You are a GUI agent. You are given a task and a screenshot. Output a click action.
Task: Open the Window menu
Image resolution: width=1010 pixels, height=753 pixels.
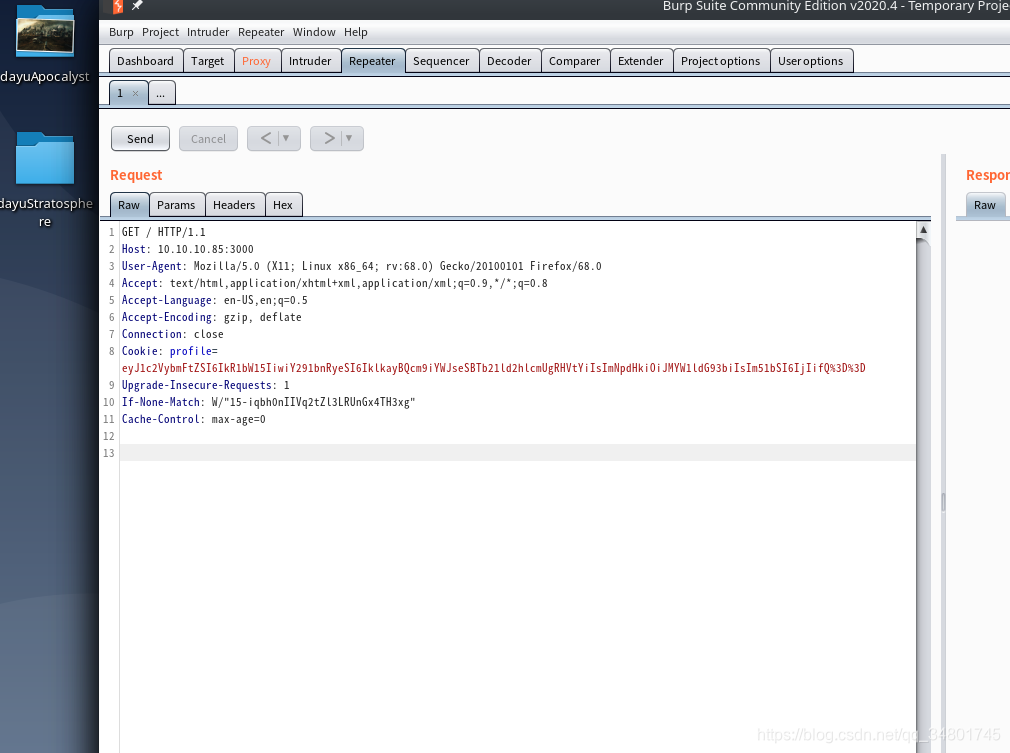[314, 32]
